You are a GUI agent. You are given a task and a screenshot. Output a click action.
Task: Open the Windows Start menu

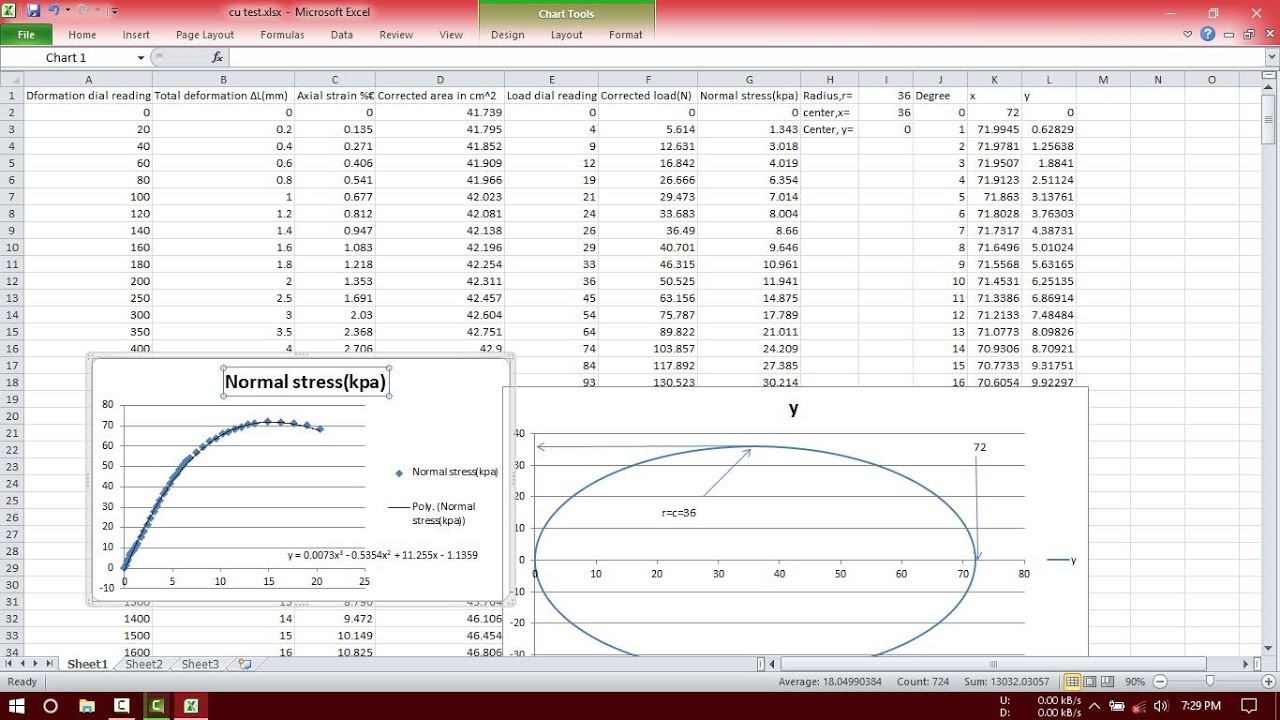click(x=18, y=706)
